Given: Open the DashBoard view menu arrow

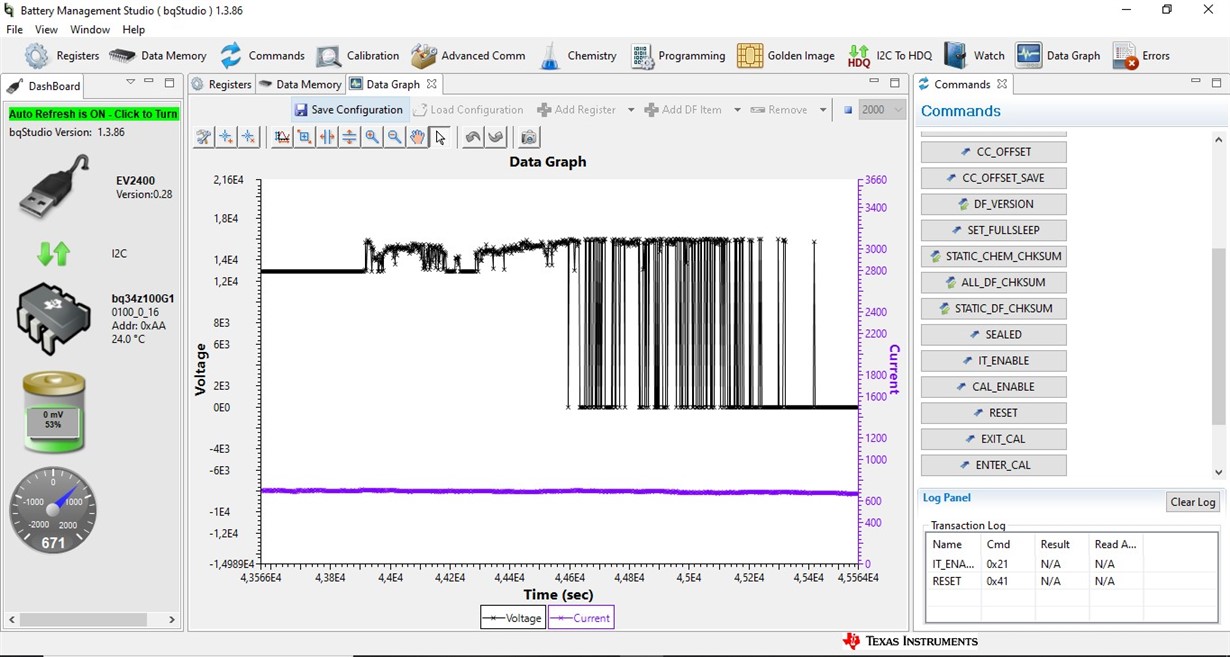Looking at the screenshot, I should coord(130,83).
